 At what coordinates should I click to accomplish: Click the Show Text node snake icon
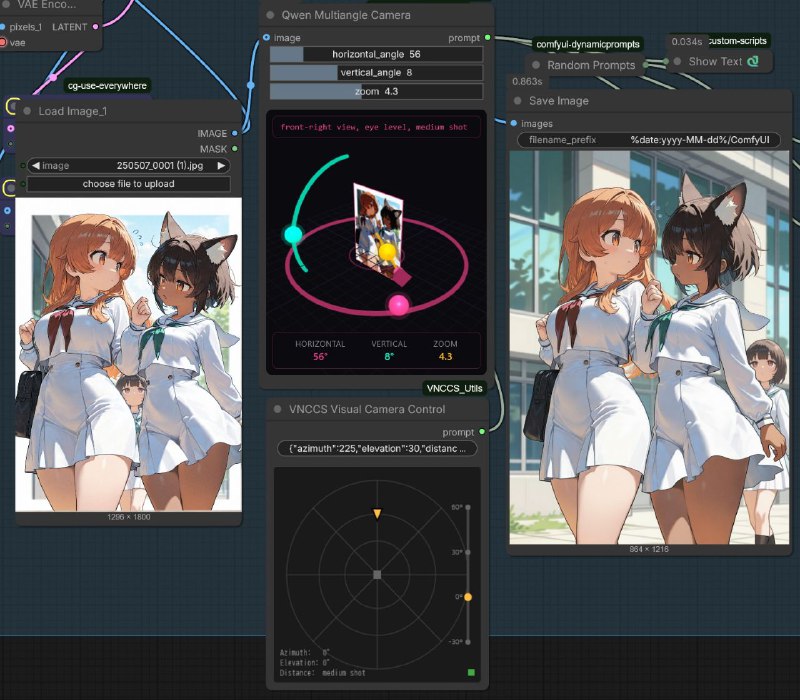pyautogui.click(x=753, y=61)
